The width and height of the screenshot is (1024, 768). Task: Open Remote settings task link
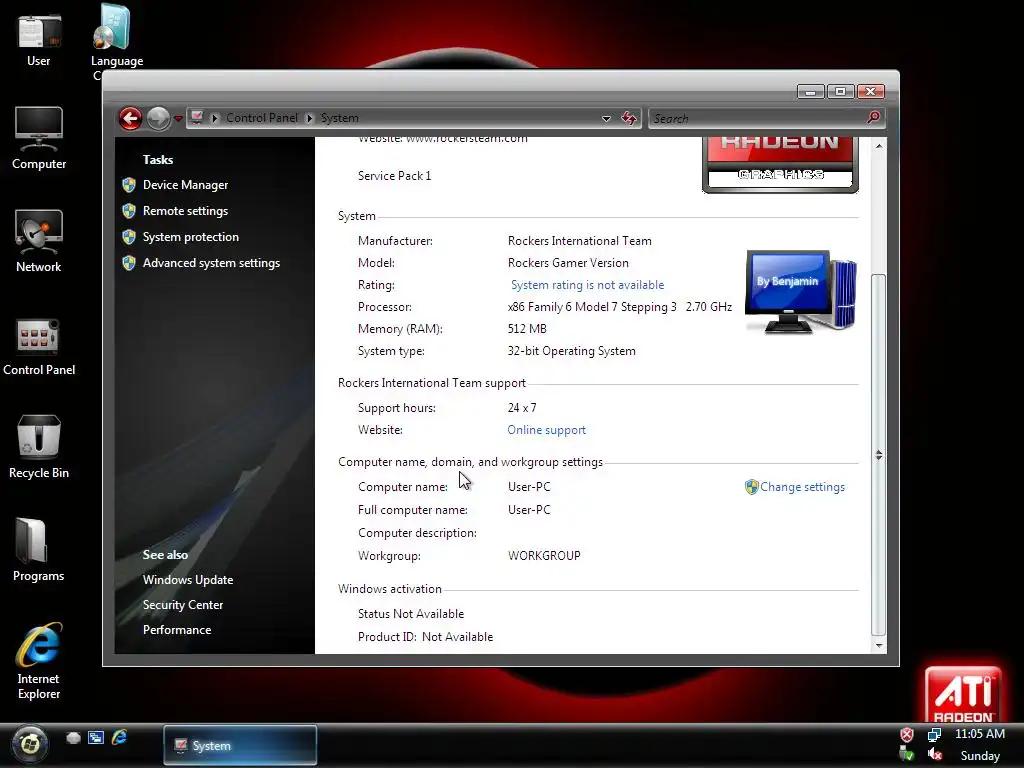coord(185,211)
